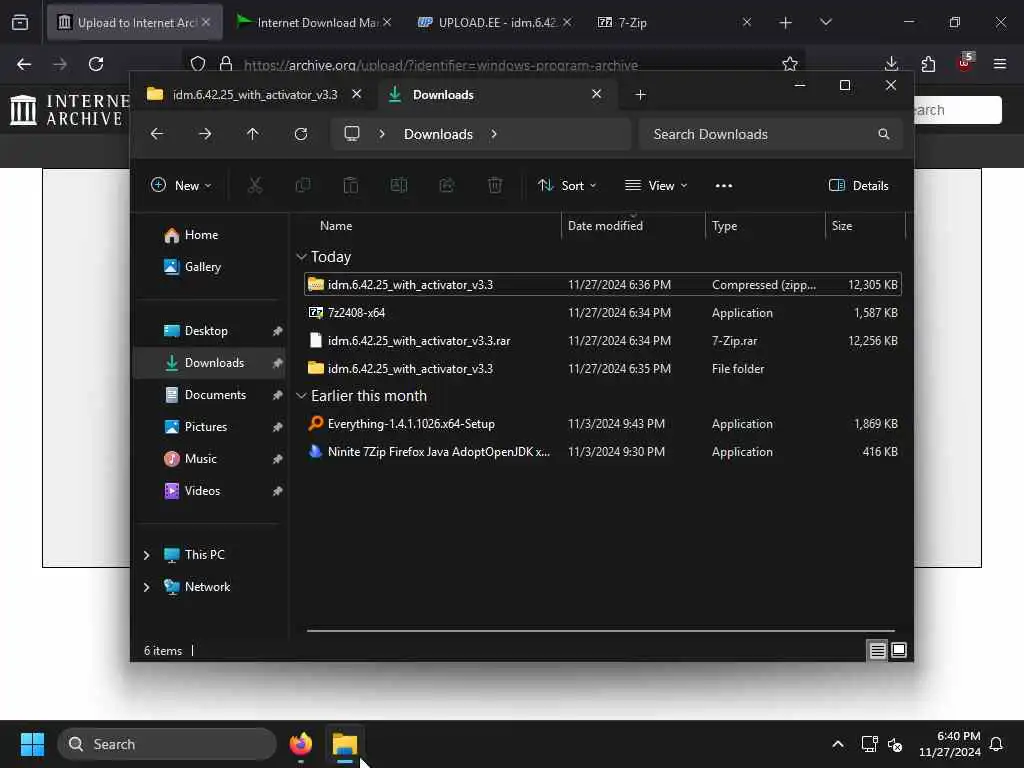
Task: Click the Windows taskbar Search box
Action: click(x=168, y=744)
